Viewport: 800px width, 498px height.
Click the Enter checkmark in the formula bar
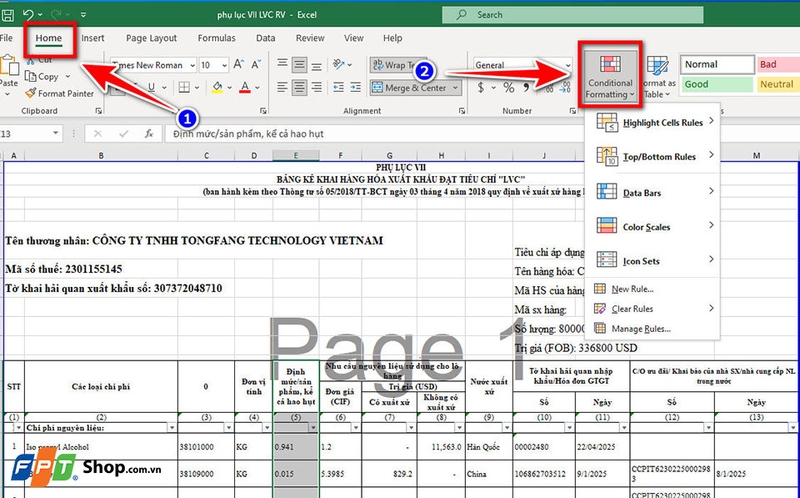[123, 134]
